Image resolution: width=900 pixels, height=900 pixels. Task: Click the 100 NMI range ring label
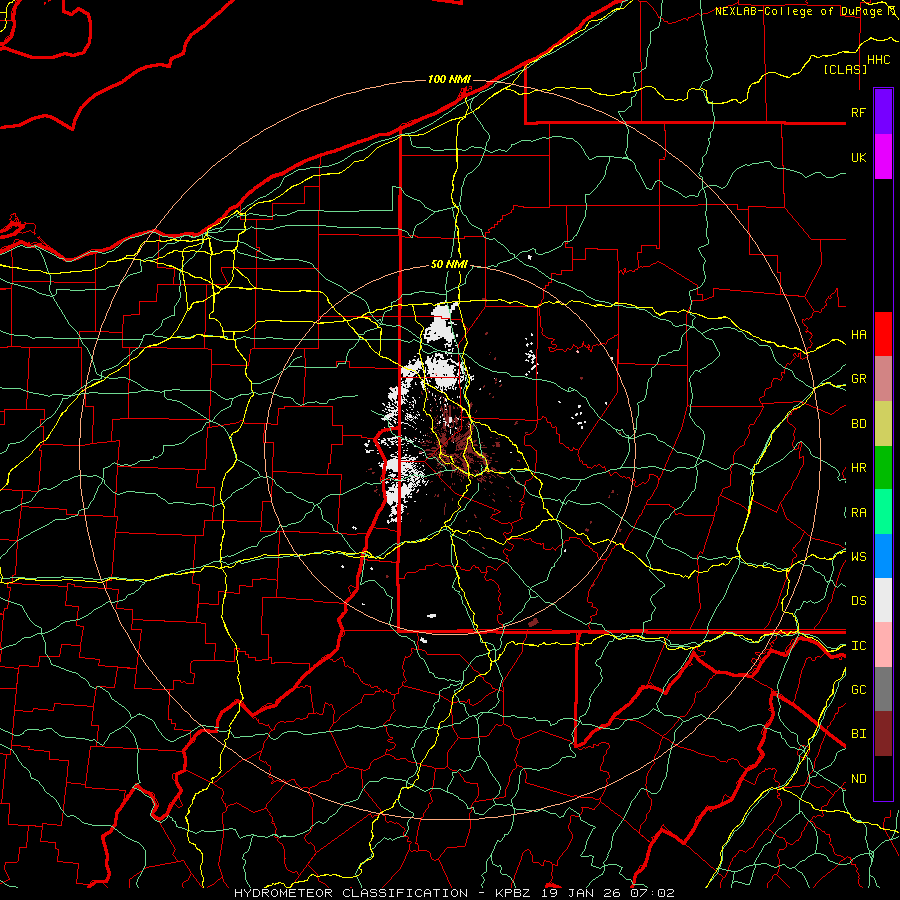(449, 79)
